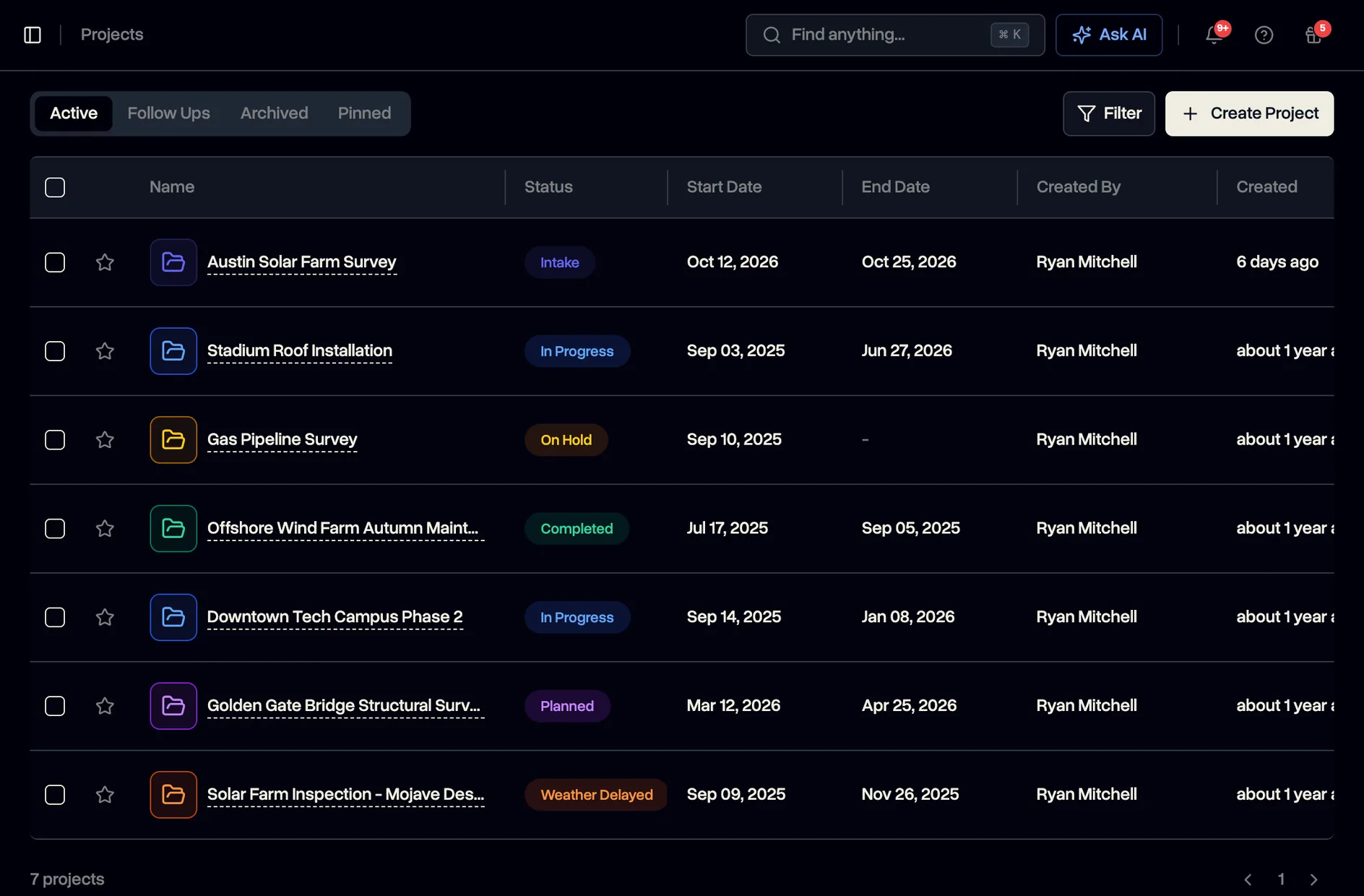Check the Stadium Roof Installation row
Image resolution: width=1364 pixels, height=896 pixels.
coord(55,351)
